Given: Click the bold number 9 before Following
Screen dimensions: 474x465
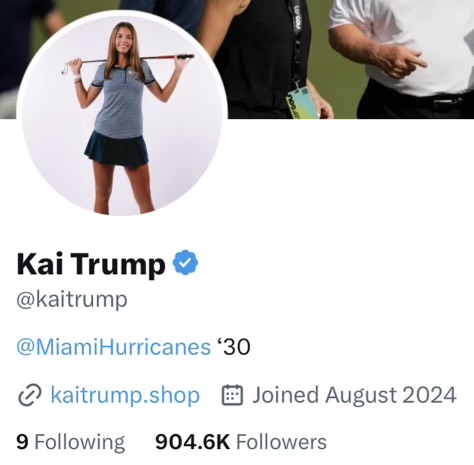Looking at the screenshot, I should pos(22,442).
